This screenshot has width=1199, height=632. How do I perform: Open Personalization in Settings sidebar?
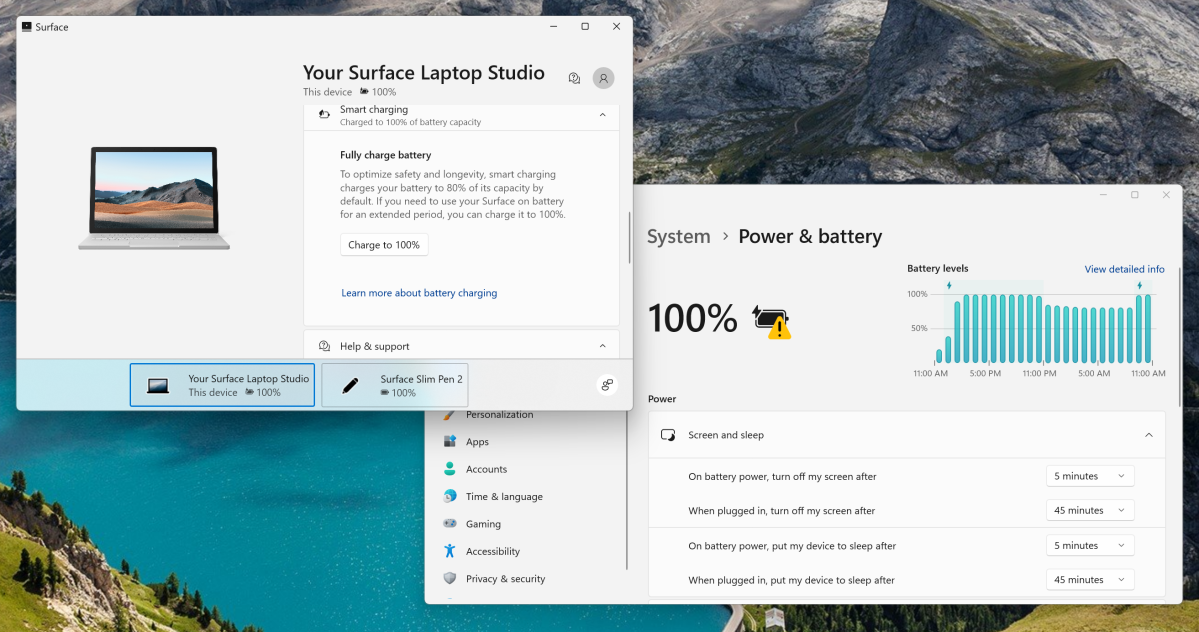coord(499,414)
